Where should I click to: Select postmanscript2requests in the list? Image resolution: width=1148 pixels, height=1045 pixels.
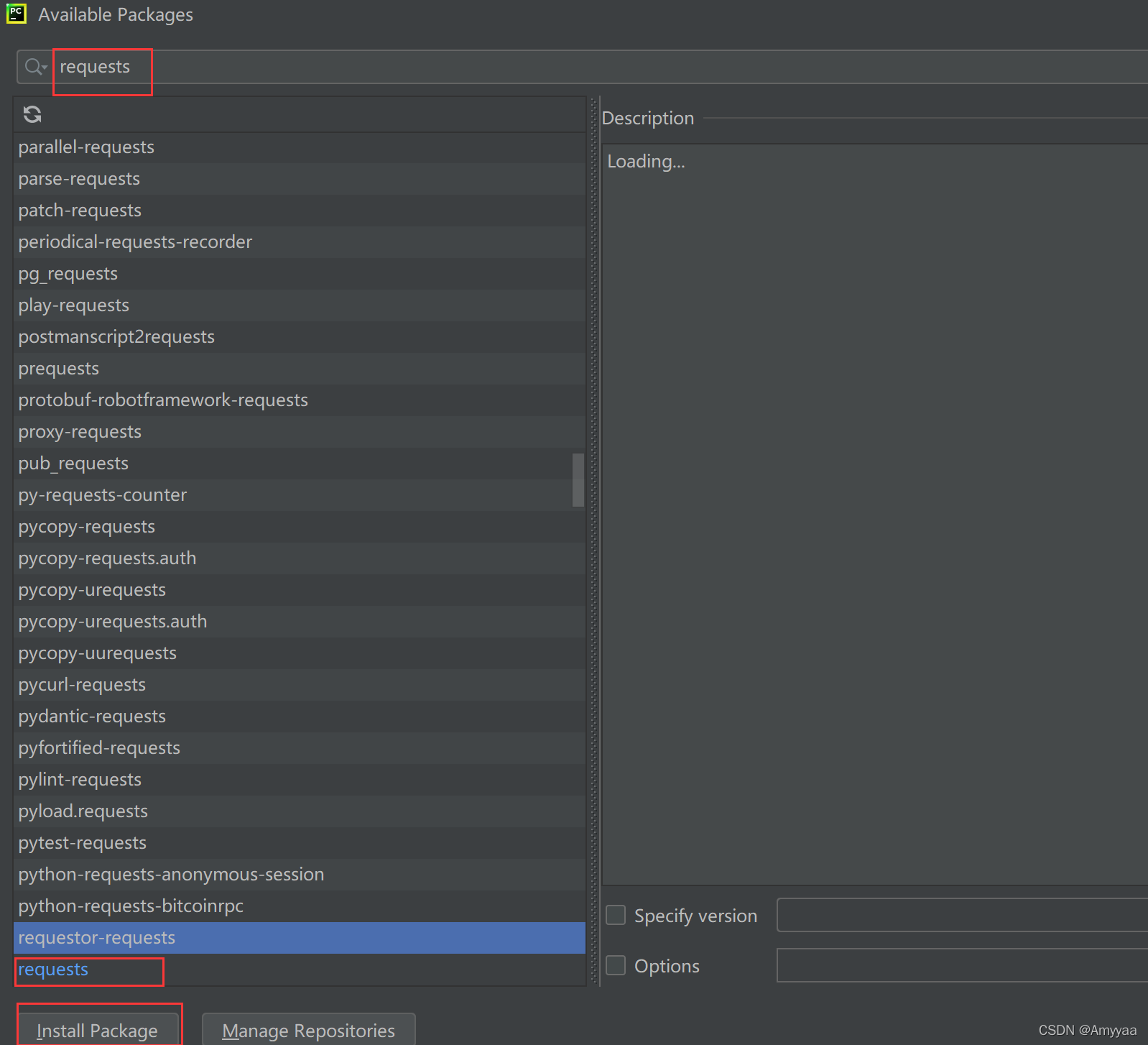tap(300, 337)
